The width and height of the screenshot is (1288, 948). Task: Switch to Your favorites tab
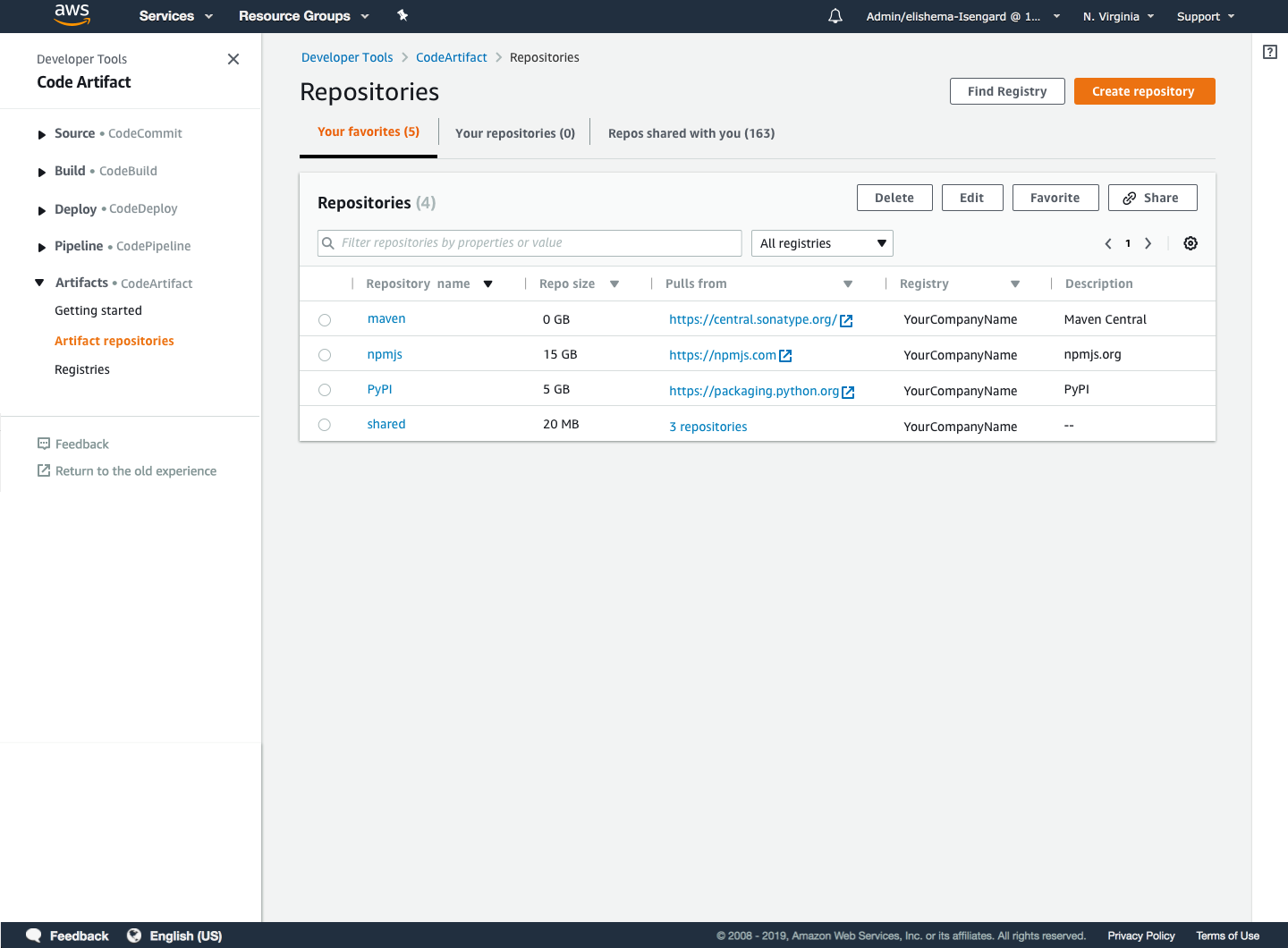[369, 132]
